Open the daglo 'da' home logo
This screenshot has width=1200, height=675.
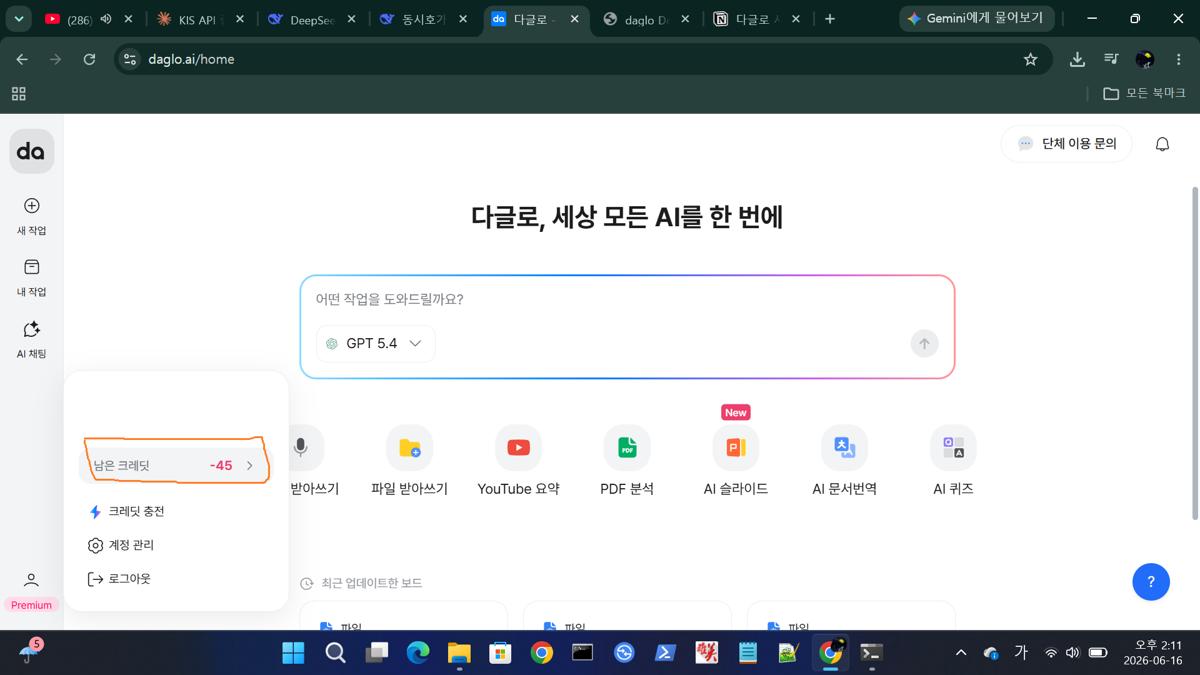[31, 151]
